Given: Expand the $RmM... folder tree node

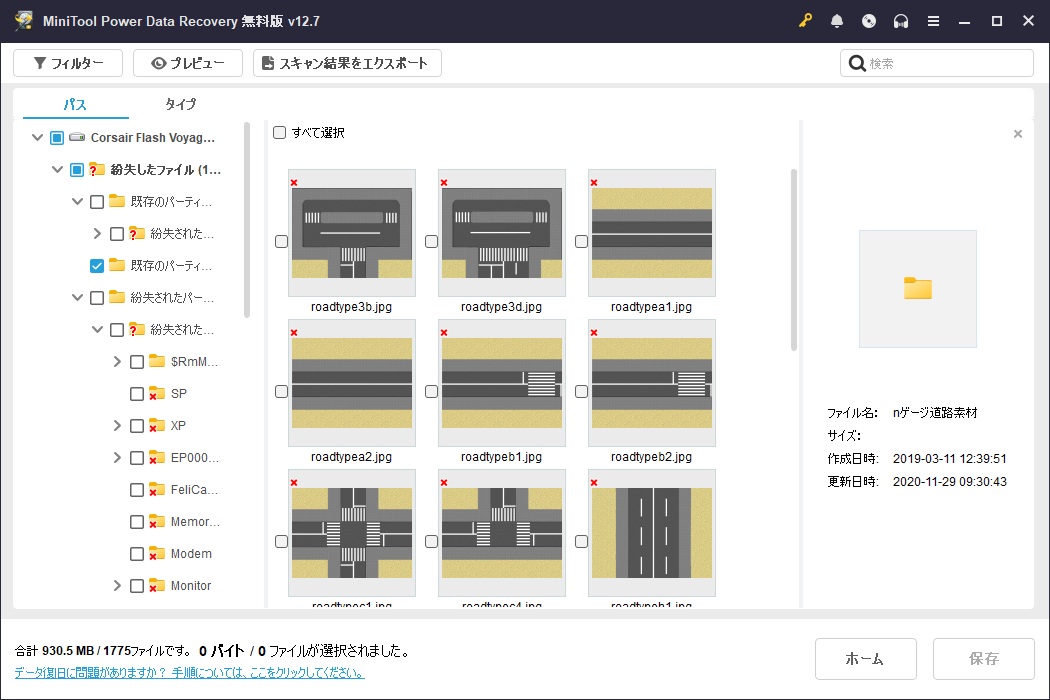Looking at the screenshot, I should (x=117, y=362).
